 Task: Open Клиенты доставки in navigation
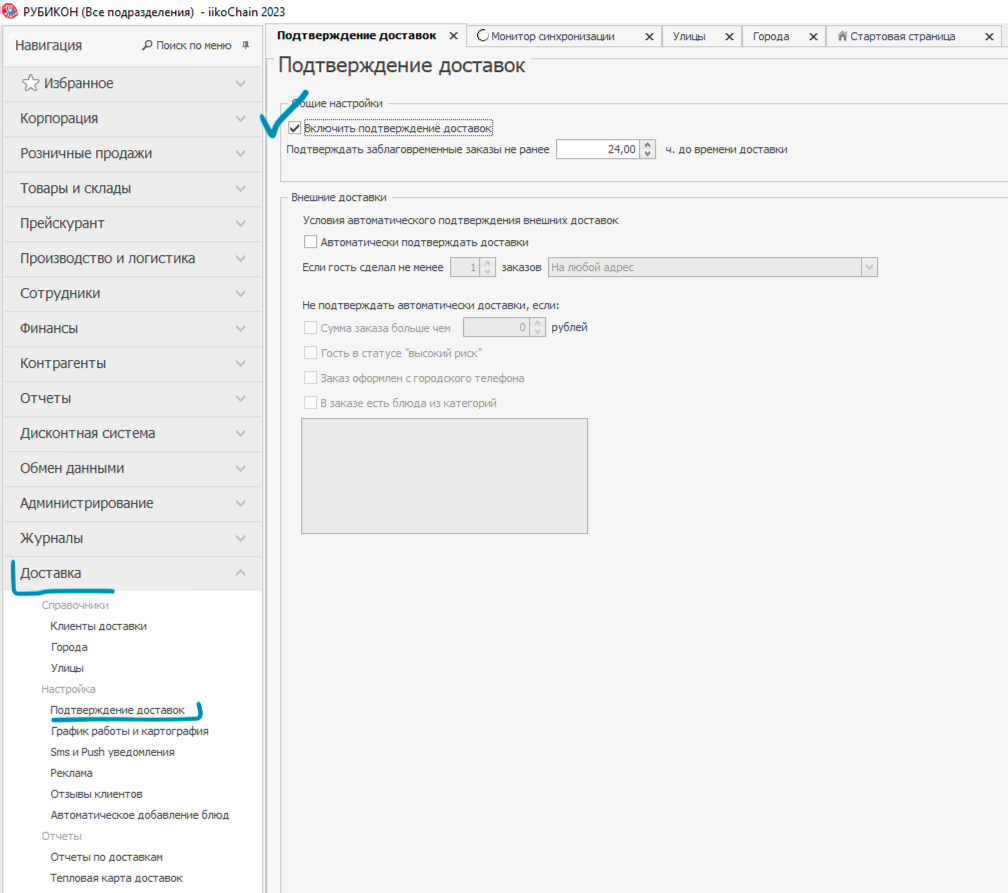coord(98,626)
